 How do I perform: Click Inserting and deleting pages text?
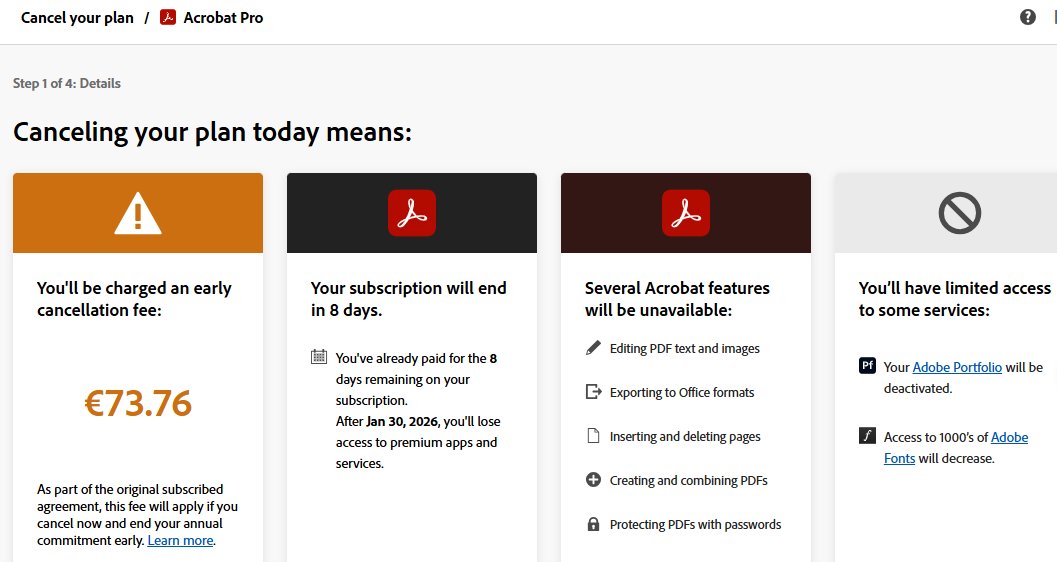click(x=685, y=437)
